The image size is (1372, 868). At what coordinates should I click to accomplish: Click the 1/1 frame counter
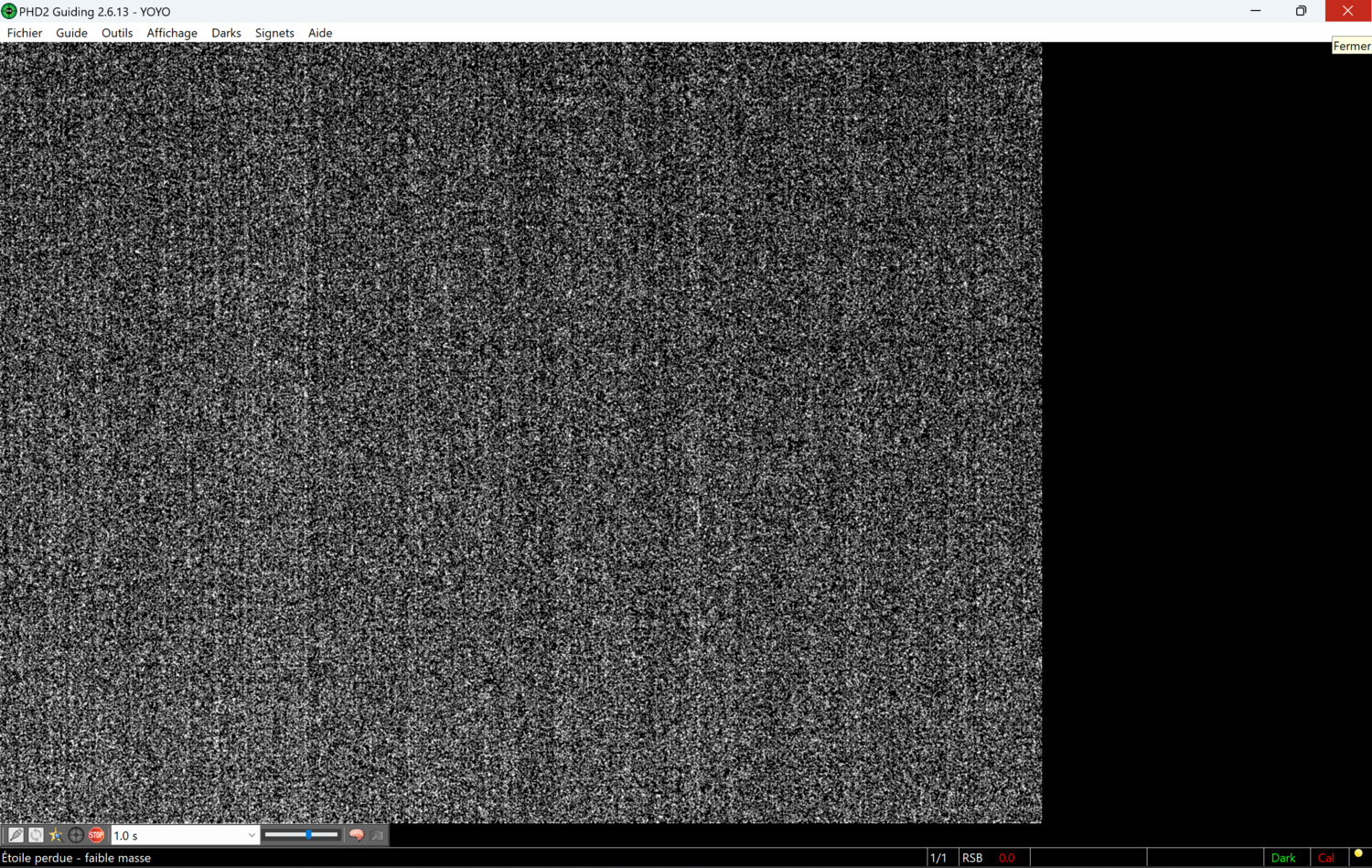[x=939, y=858]
